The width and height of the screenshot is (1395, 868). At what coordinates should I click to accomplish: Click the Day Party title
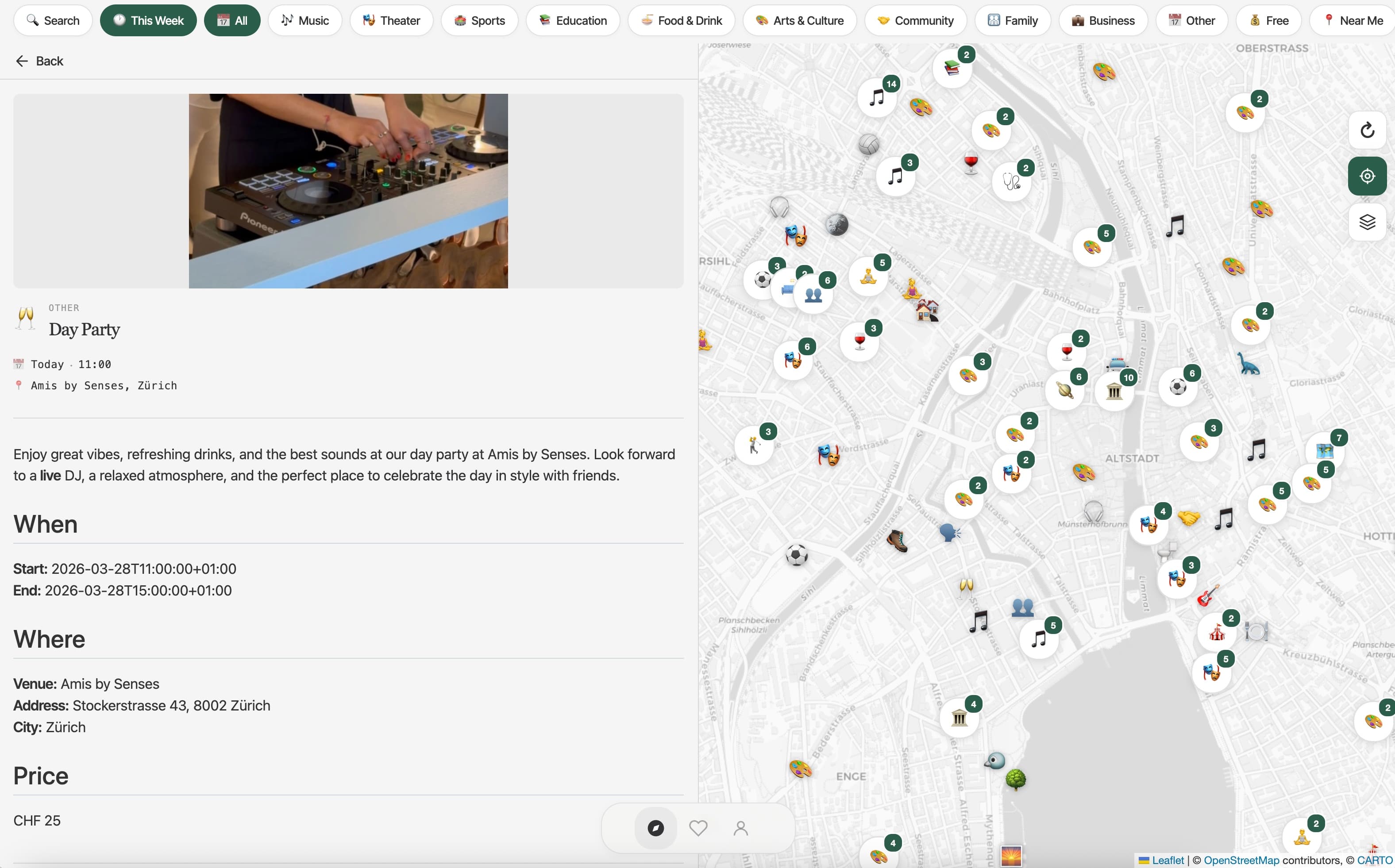pyautogui.click(x=85, y=330)
